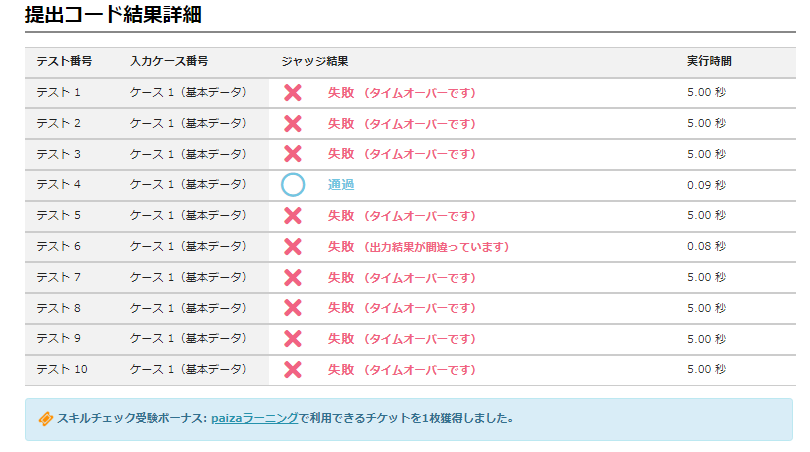Image resolution: width=810 pixels, height=452 pixels.
Task: Click the ticket icon in the bonus banner
Action: [x=45, y=419]
